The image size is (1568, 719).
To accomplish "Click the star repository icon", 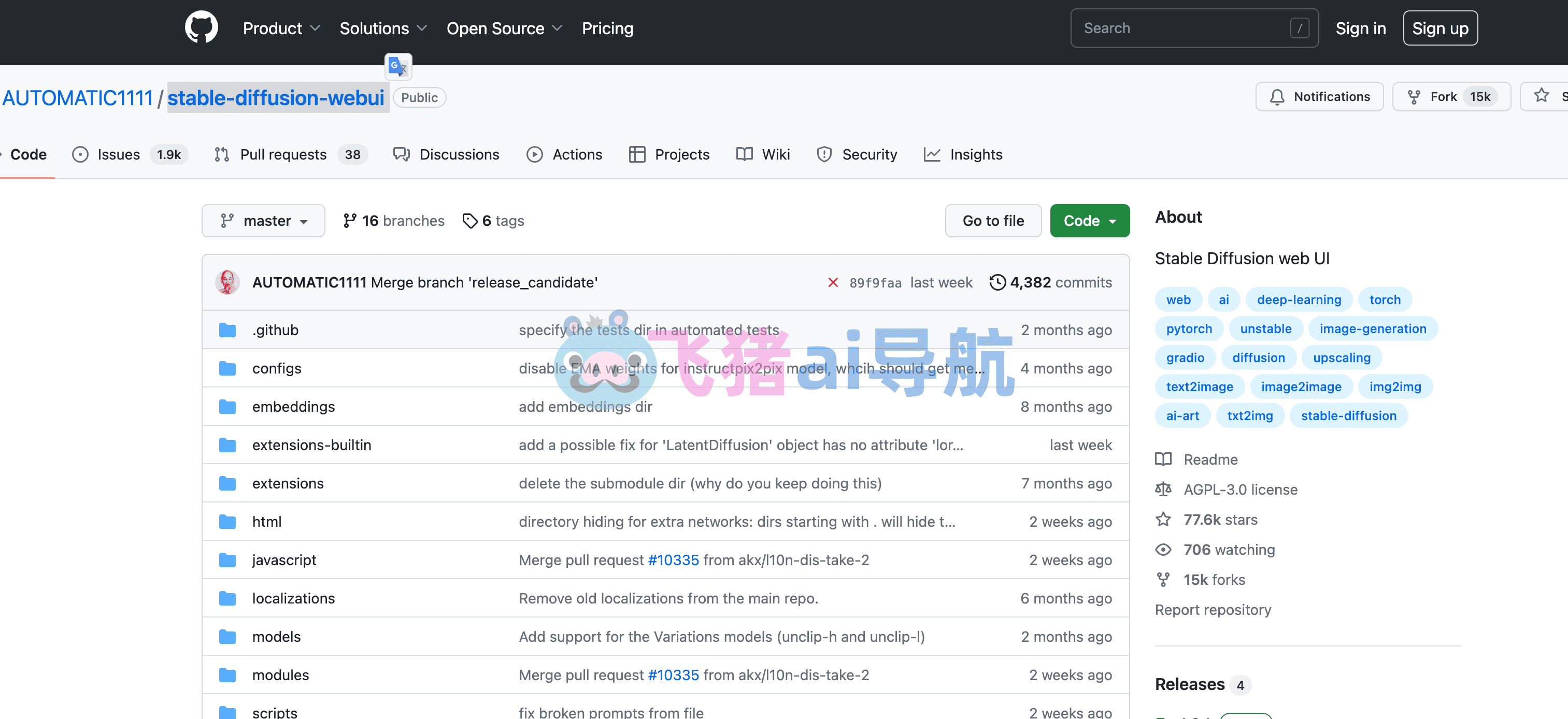I will coord(1541,95).
